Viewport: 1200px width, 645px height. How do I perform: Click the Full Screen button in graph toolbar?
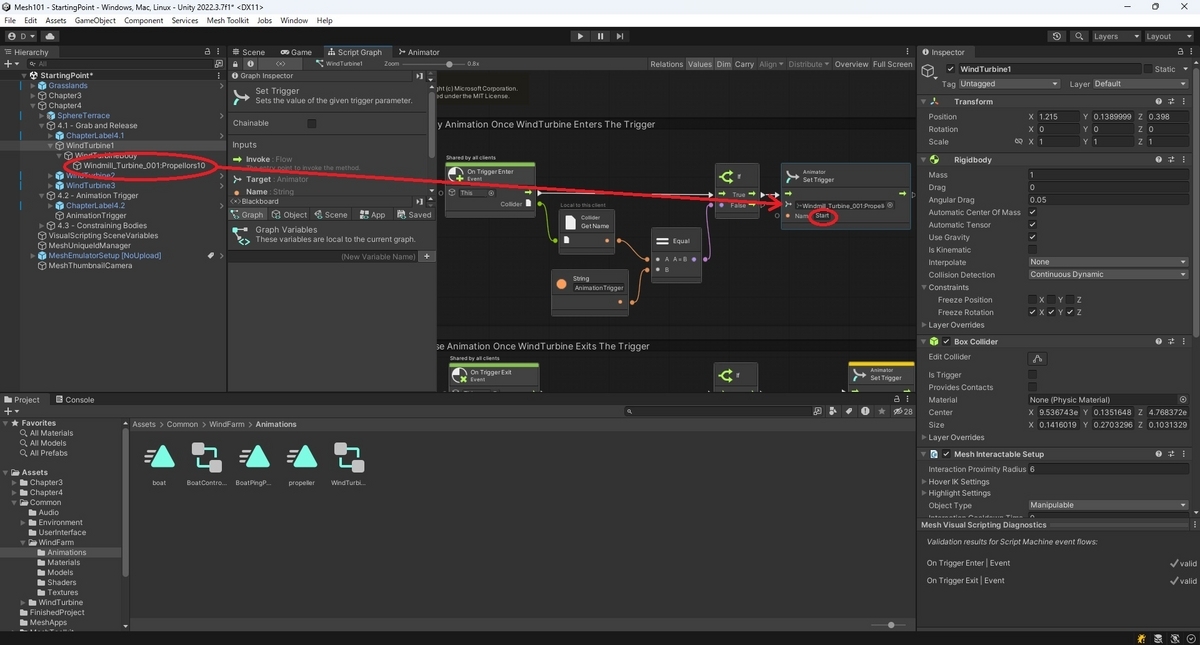pyautogui.click(x=893, y=64)
